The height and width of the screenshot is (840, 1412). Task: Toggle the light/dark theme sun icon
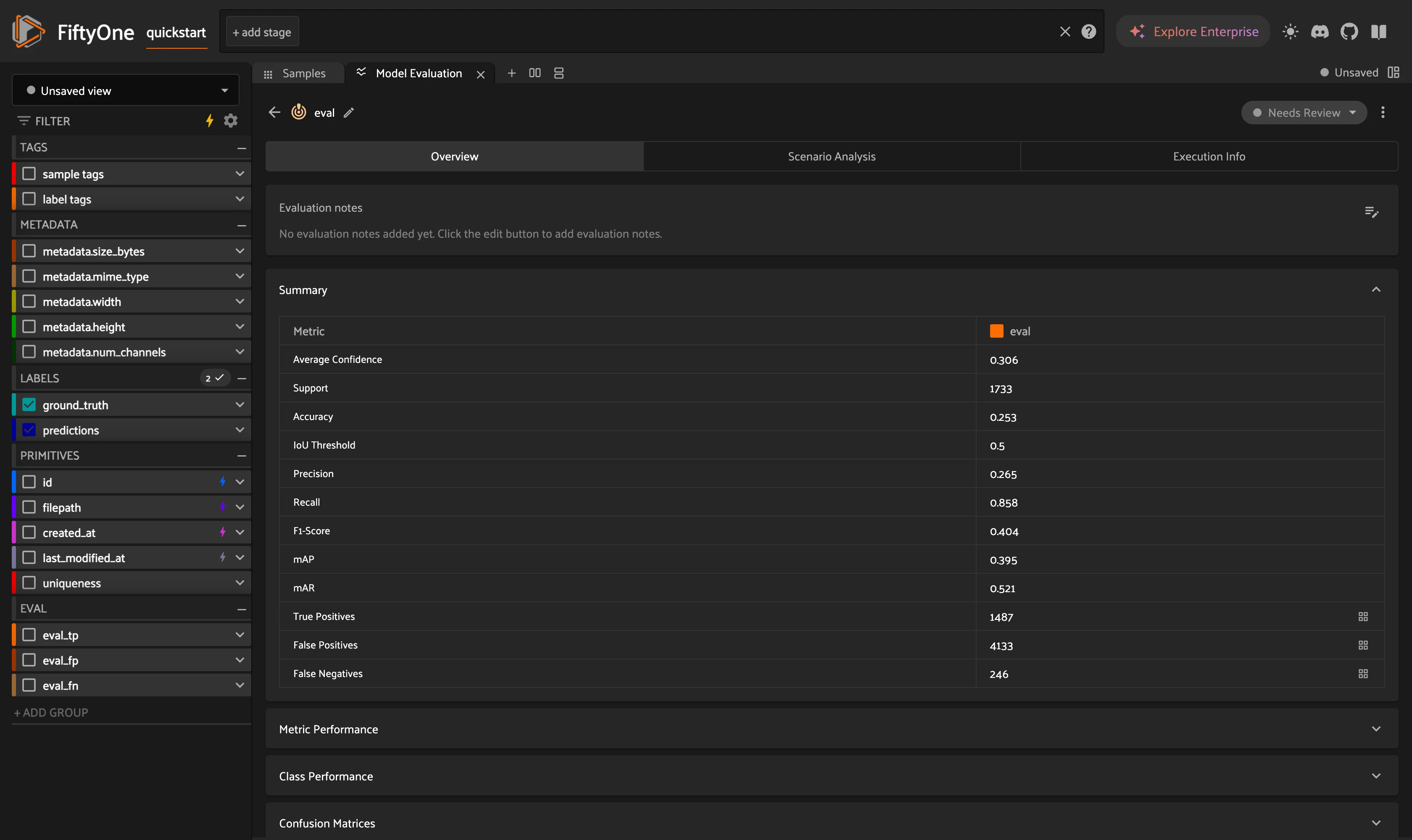click(x=1290, y=31)
